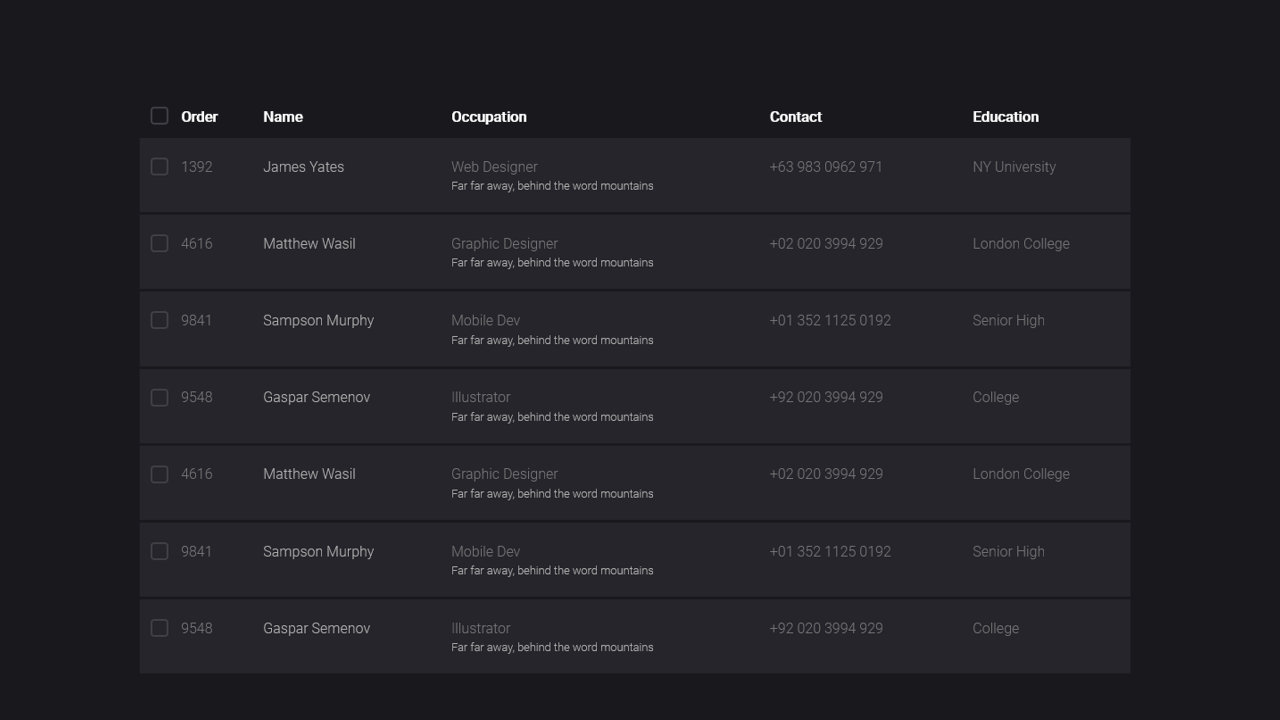Click the Name column header
Image resolution: width=1280 pixels, height=720 pixels.
coord(283,117)
